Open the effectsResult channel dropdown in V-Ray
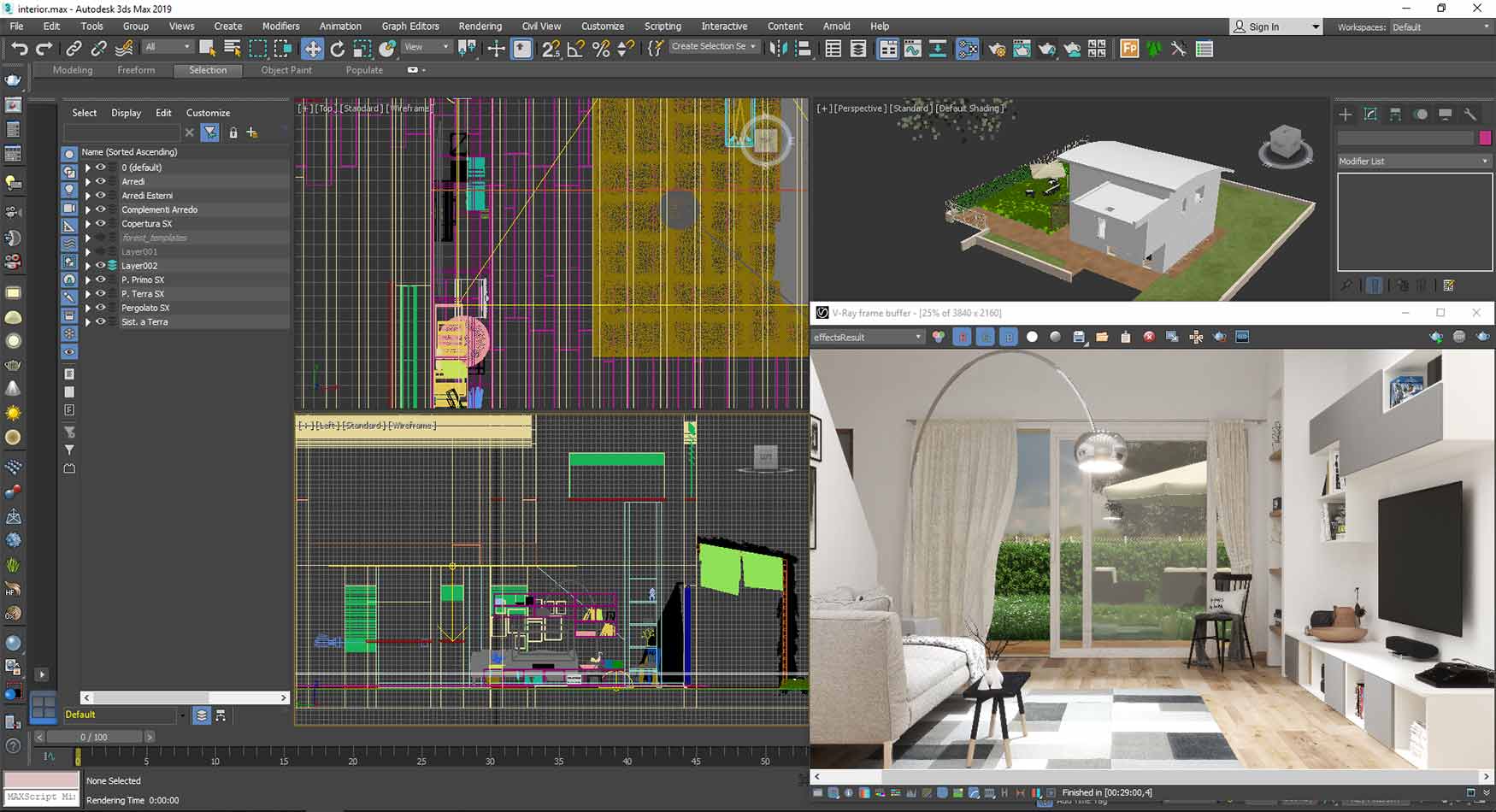The height and width of the screenshot is (812, 1496). (867, 337)
